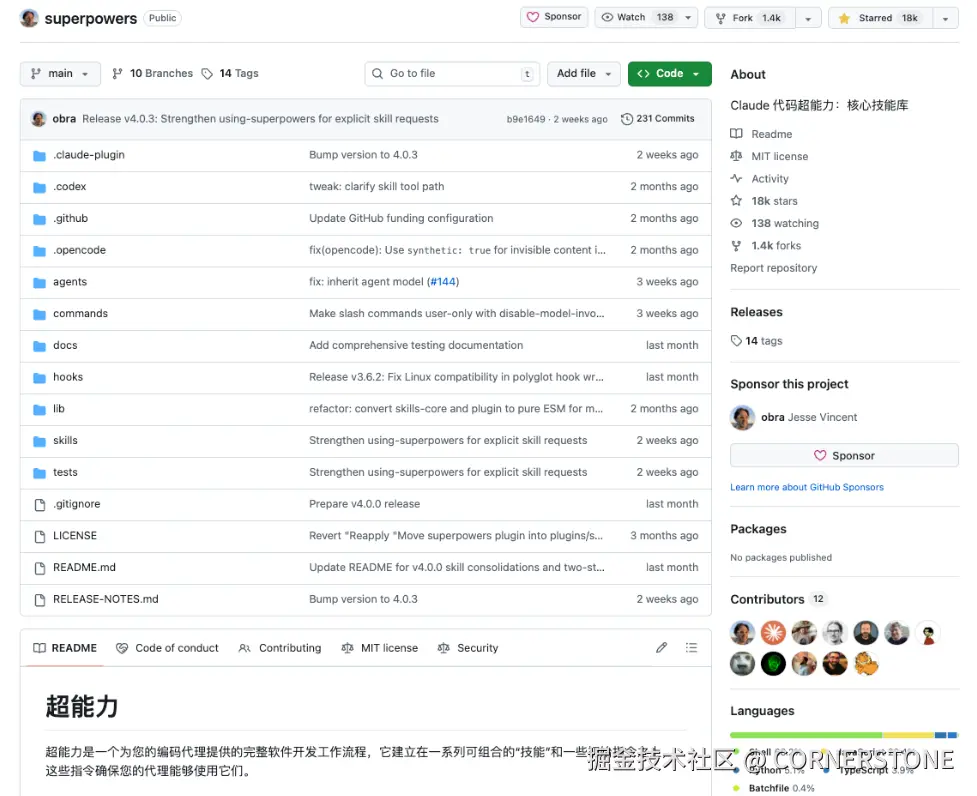The width and height of the screenshot is (977, 796).
Task: Switch to the Security tab
Action: [x=468, y=648]
